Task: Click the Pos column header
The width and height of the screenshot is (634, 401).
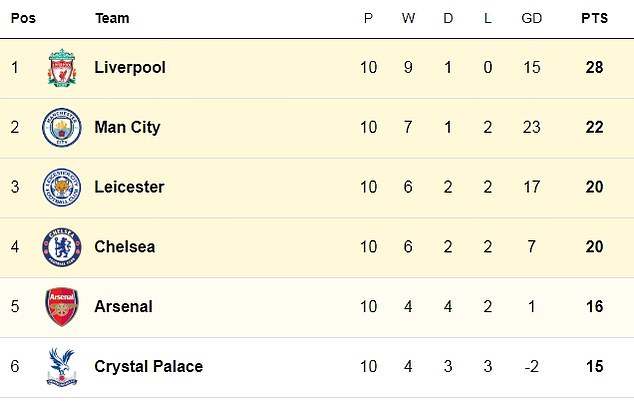Action: (23, 18)
